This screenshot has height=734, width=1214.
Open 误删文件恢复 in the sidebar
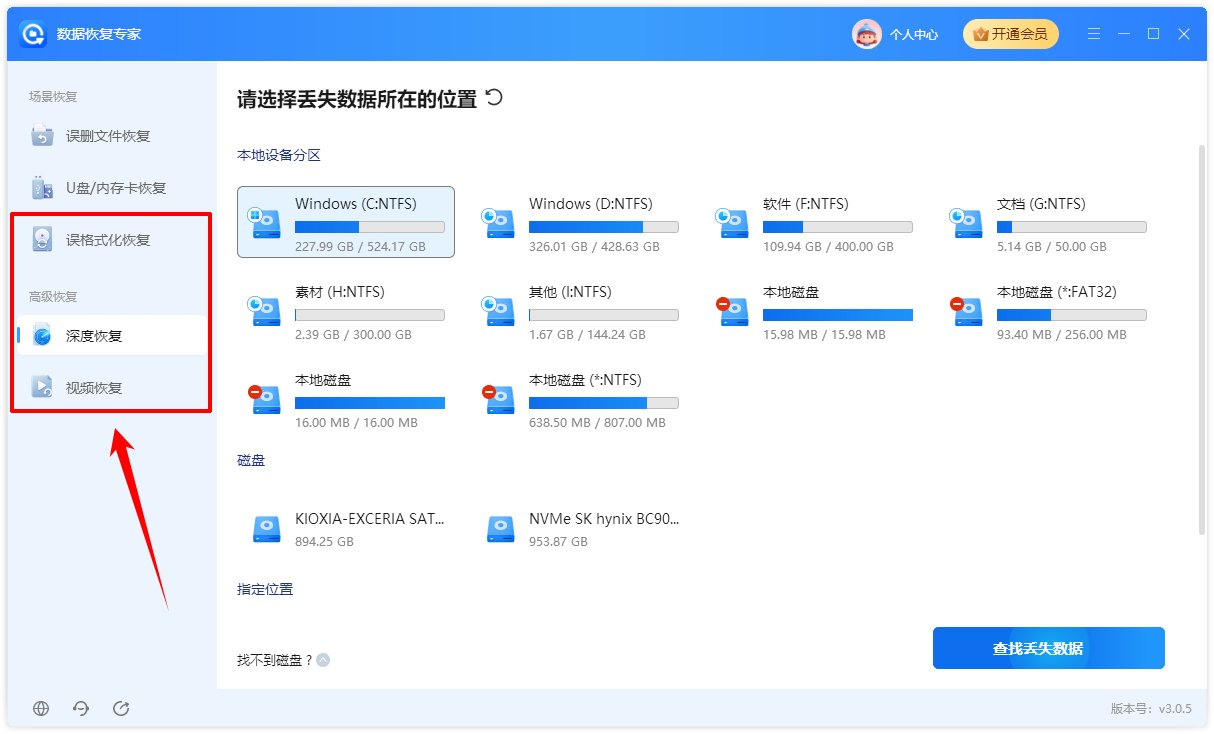tap(112, 136)
